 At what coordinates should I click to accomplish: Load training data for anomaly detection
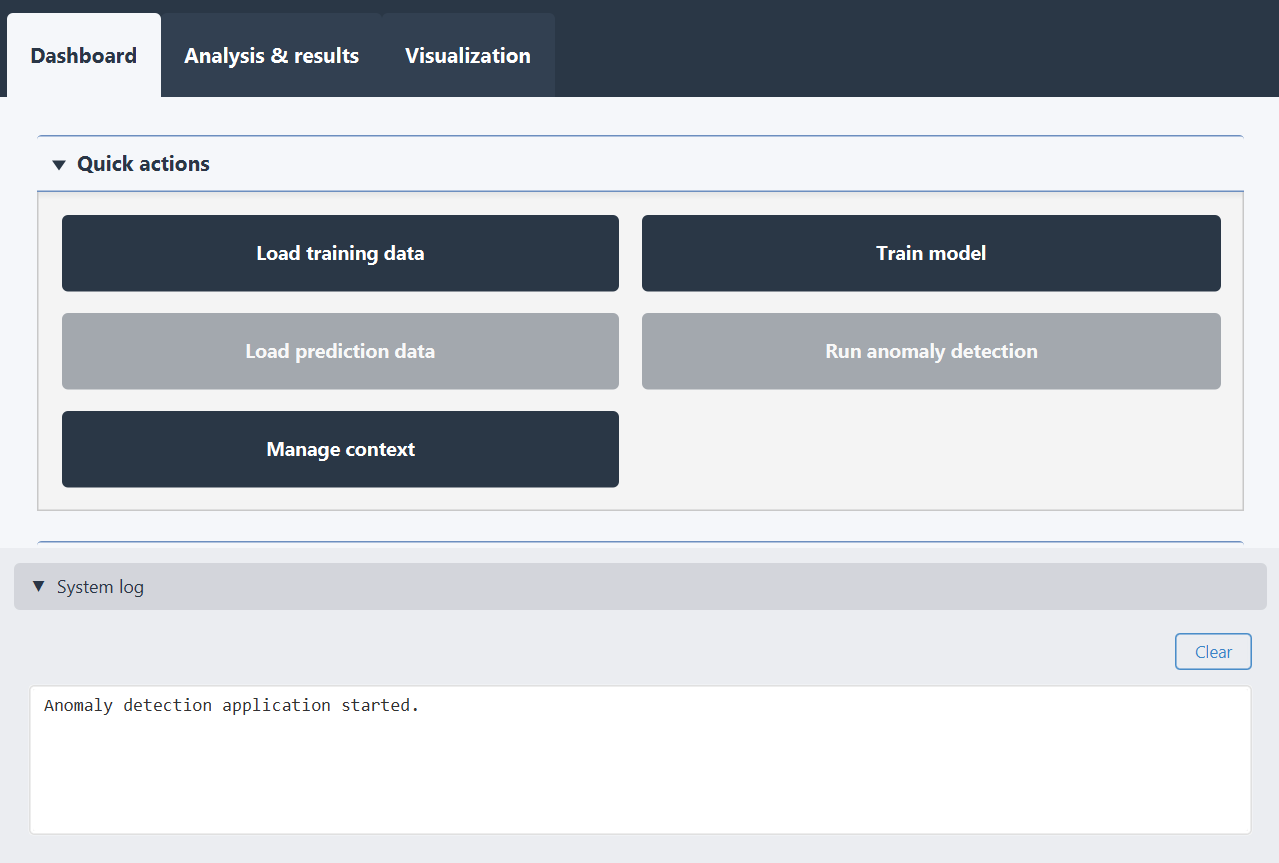click(x=340, y=253)
